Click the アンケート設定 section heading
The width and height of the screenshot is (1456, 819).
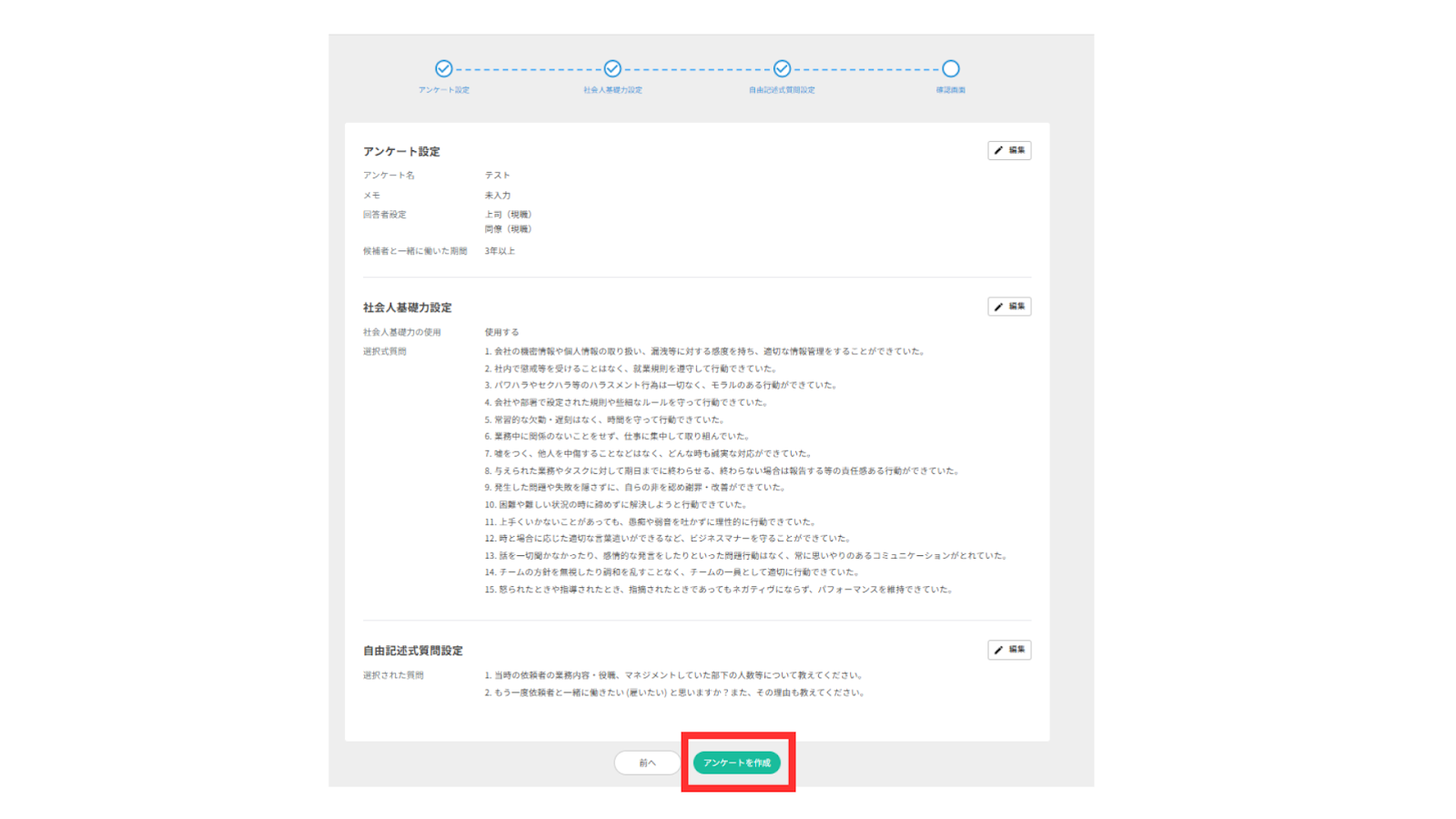click(x=401, y=152)
